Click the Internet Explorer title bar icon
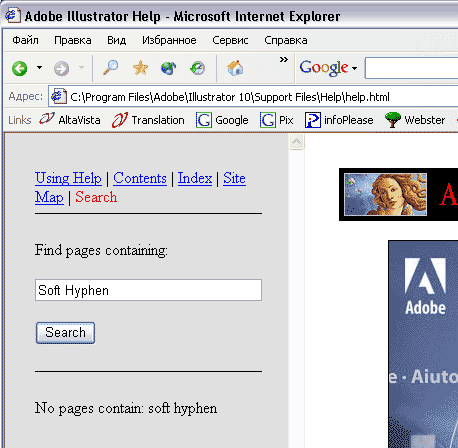 (x=13, y=15)
